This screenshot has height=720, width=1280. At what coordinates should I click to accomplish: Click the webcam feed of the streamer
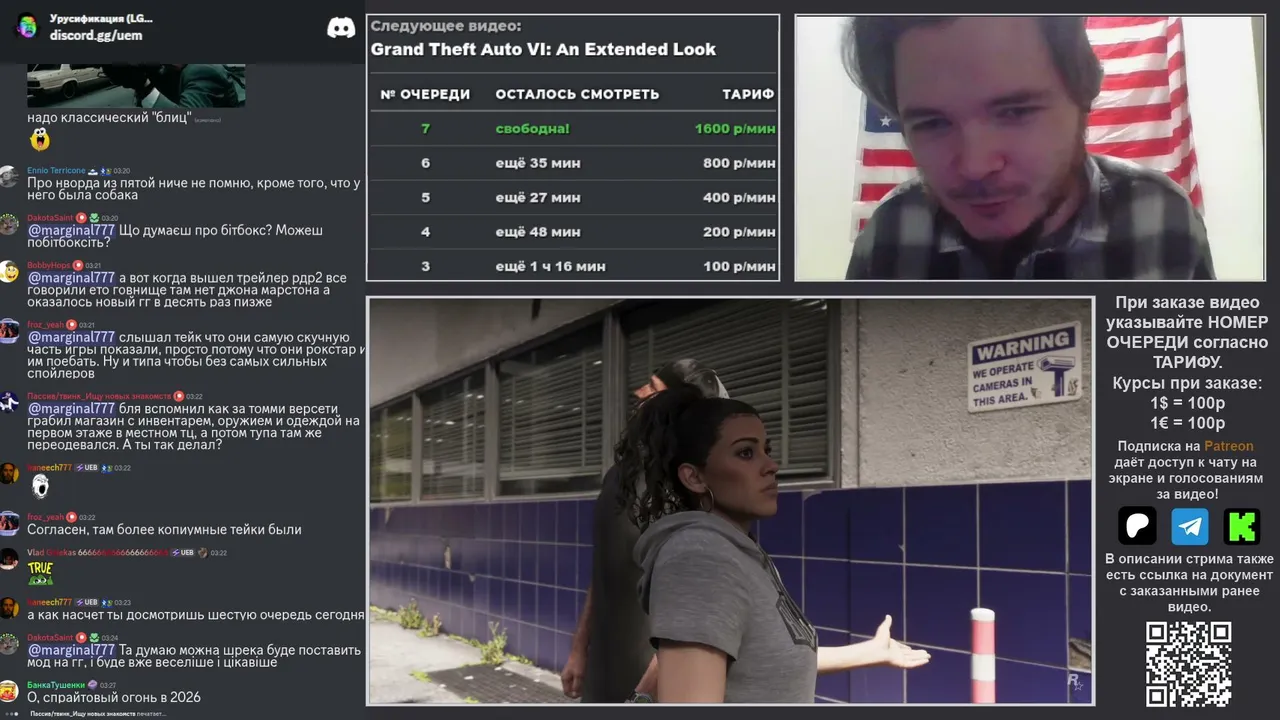(1030, 148)
